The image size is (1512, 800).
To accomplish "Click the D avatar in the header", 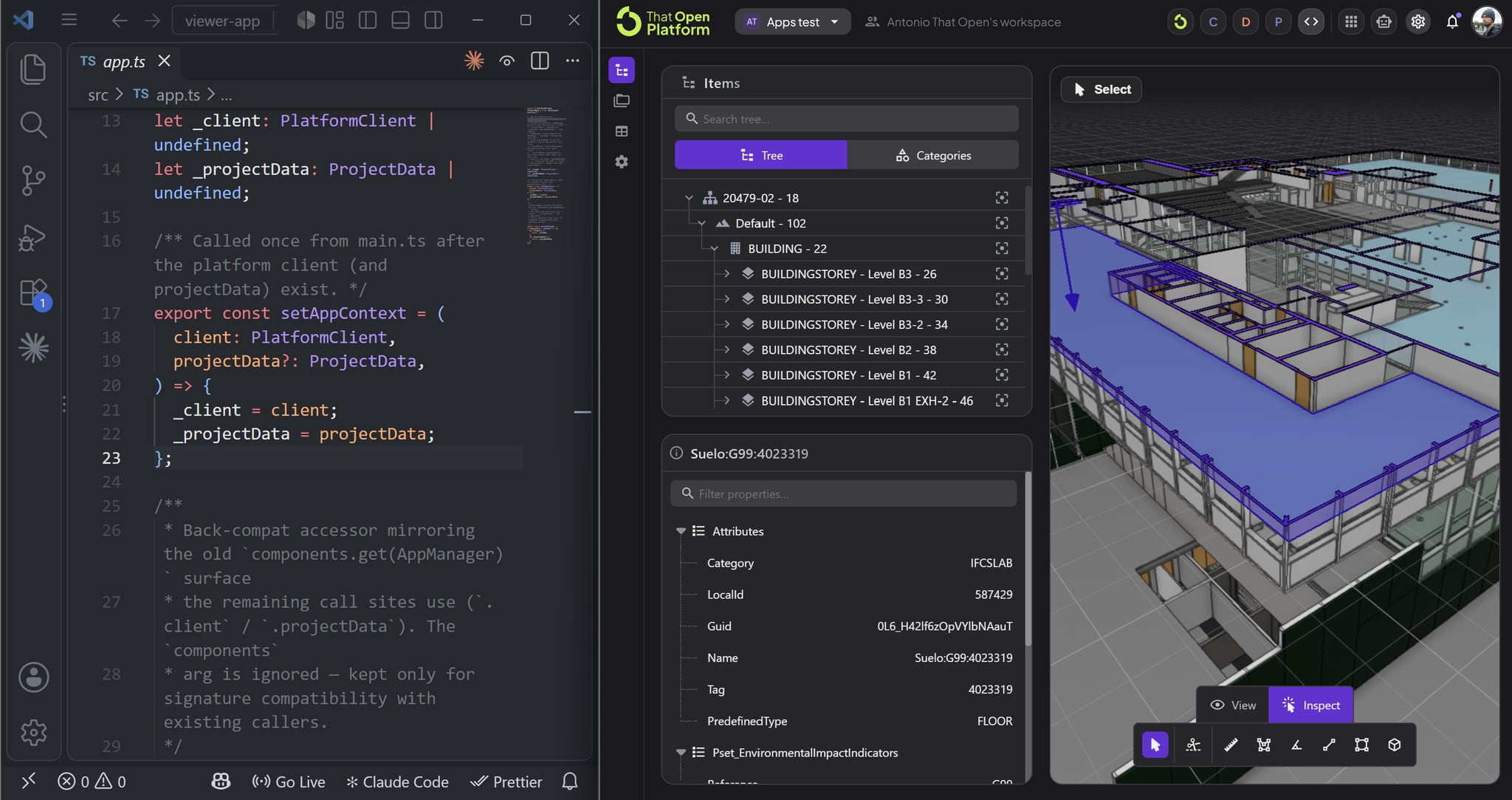I will coord(1245,21).
